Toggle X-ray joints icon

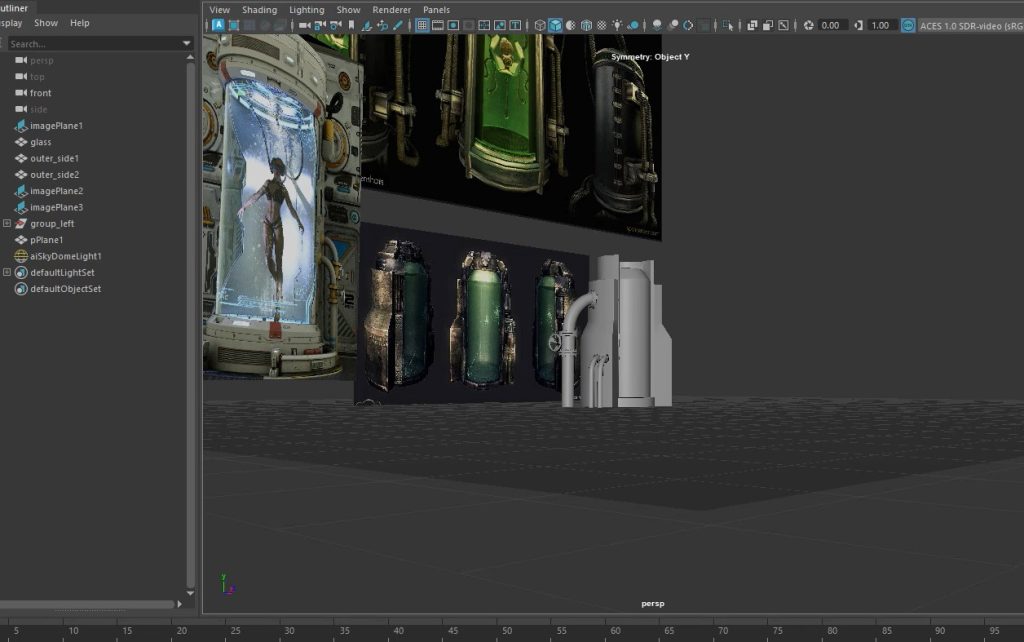(x=784, y=25)
